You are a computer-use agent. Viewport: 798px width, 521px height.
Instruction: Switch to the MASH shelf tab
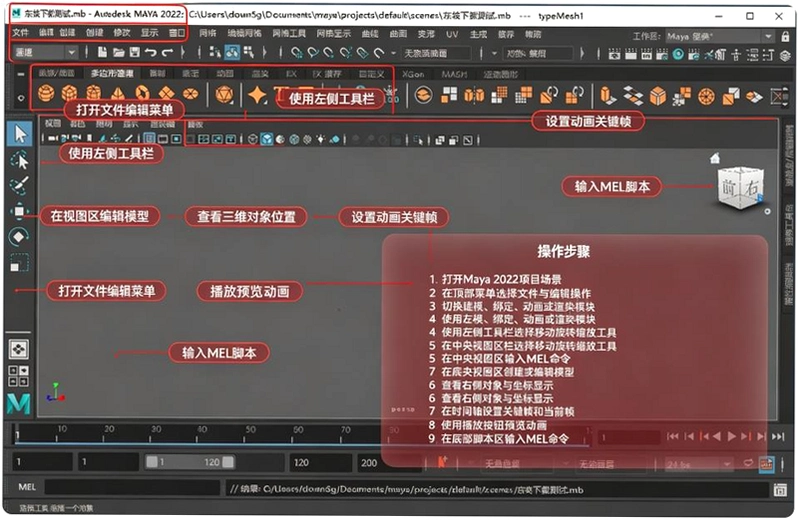click(454, 74)
